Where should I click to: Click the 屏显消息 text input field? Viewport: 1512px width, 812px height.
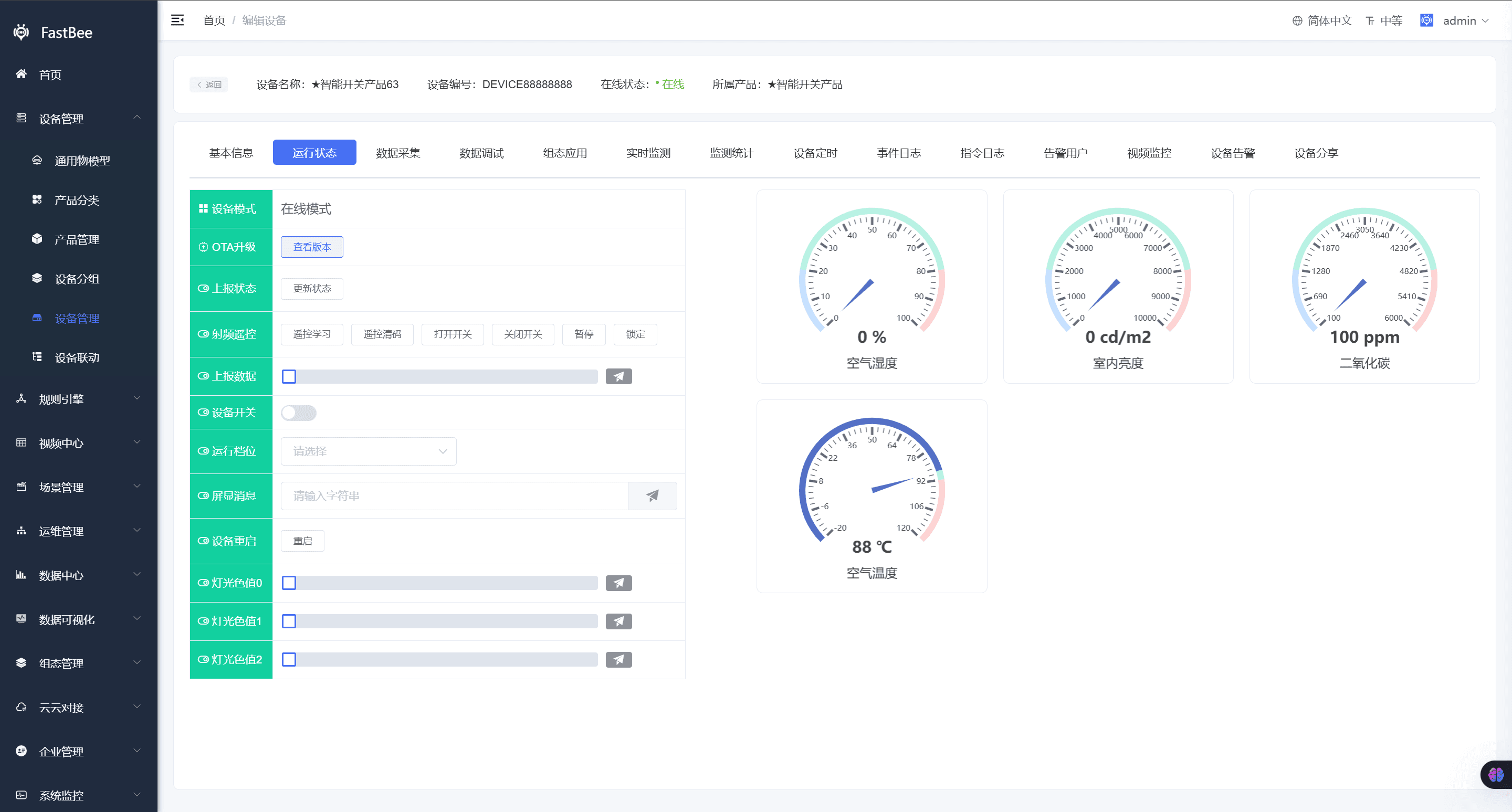click(454, 496)
